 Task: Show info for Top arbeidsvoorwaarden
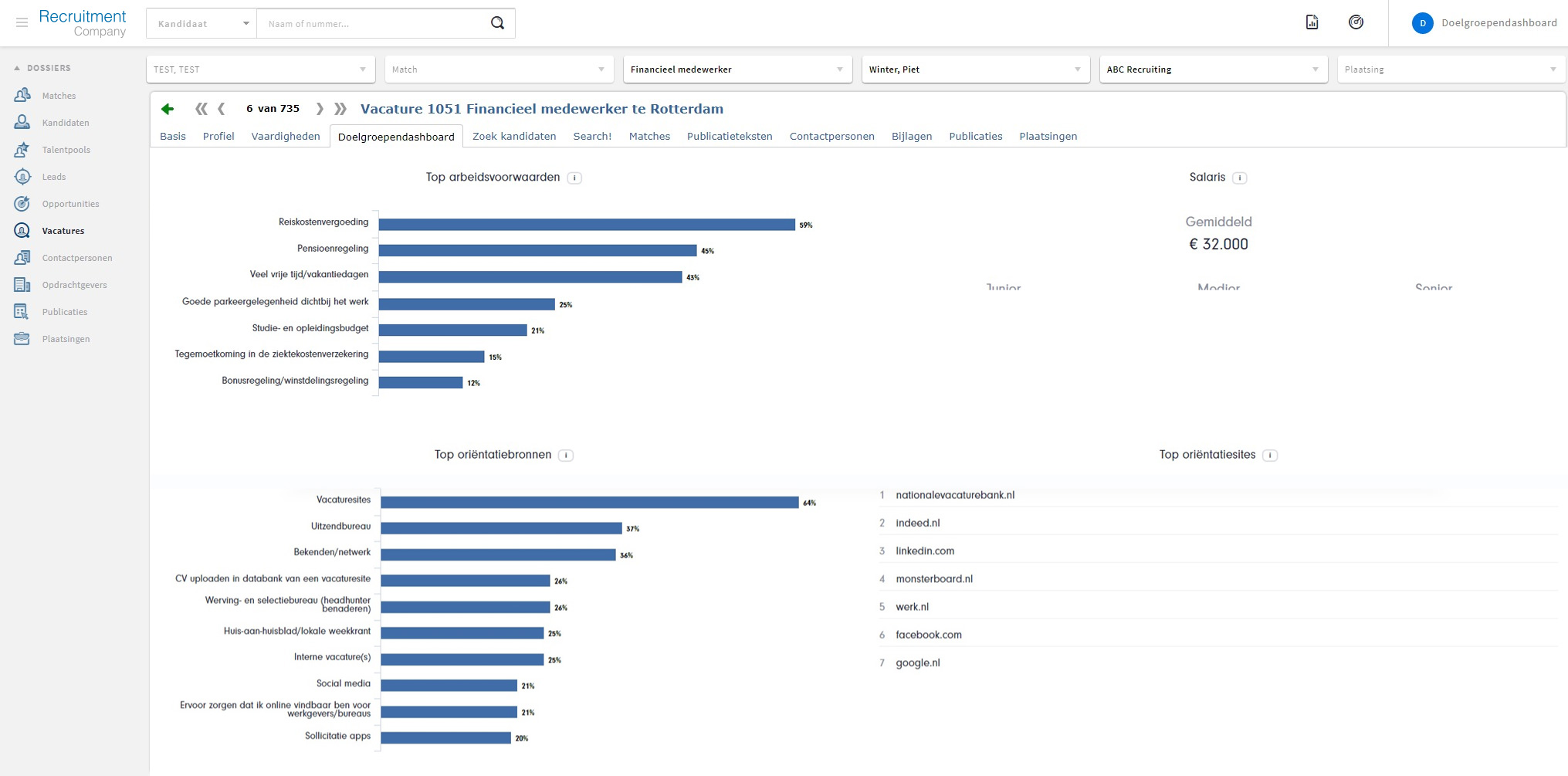pos(574,178)
